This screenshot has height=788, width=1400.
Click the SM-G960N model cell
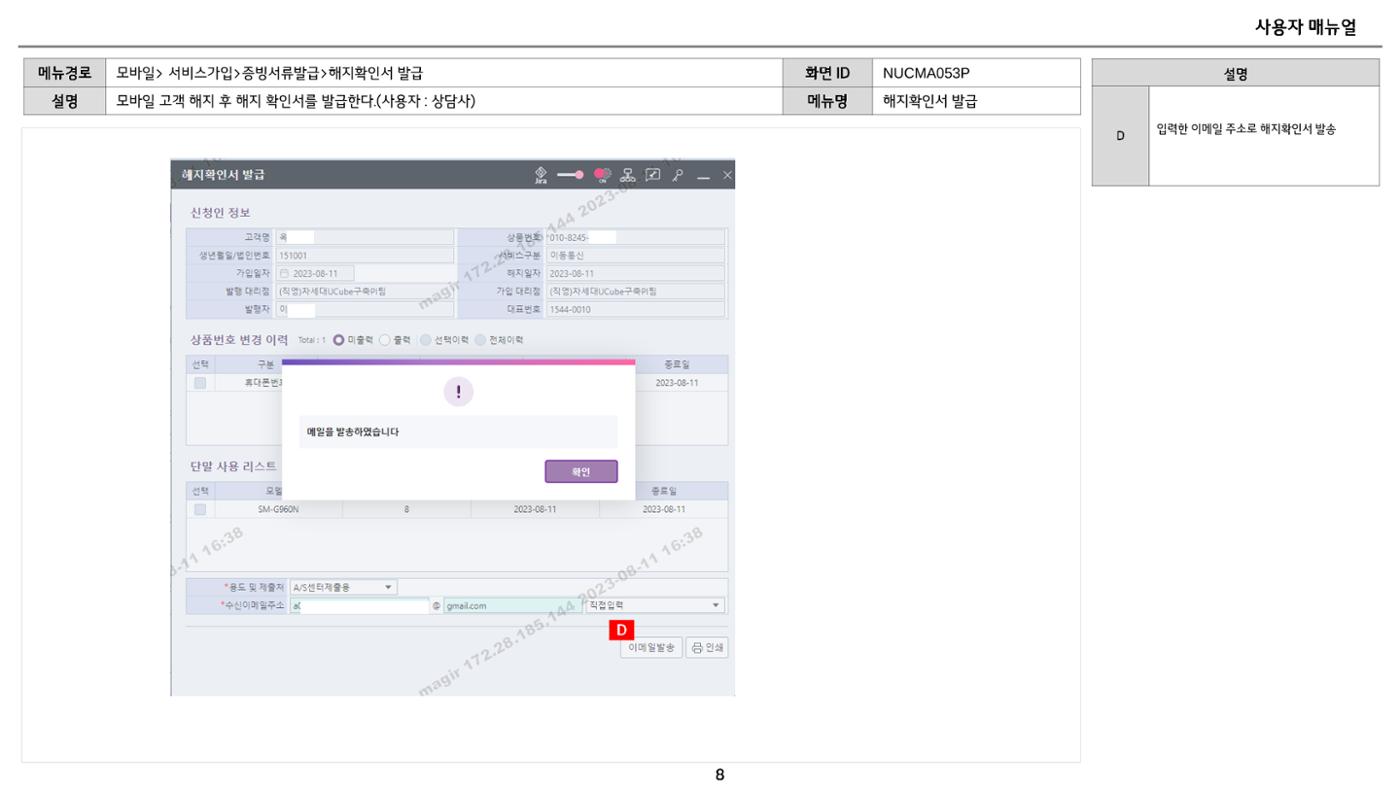pyautogui.click(x=279, y=509)
